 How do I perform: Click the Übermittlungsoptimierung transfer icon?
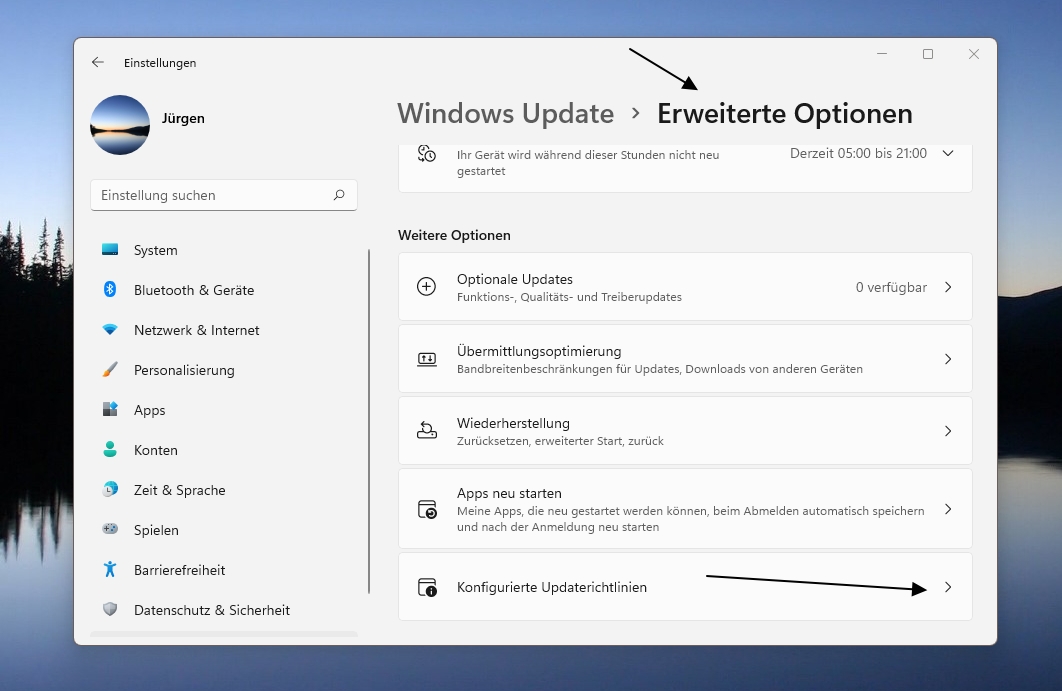pyautogui.click(x=427, y=359)
